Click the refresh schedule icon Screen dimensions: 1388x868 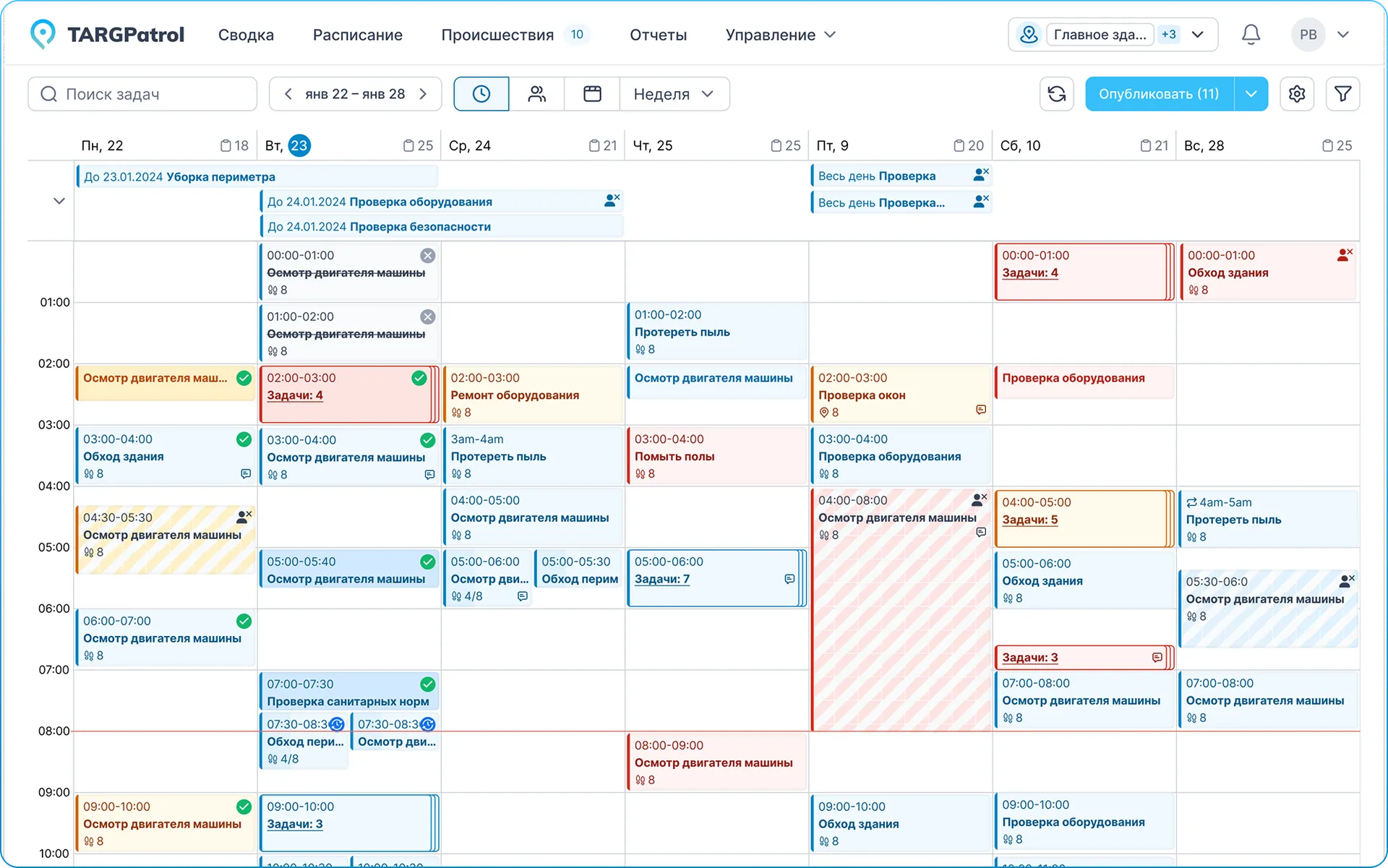click(x=1056, y=94)
